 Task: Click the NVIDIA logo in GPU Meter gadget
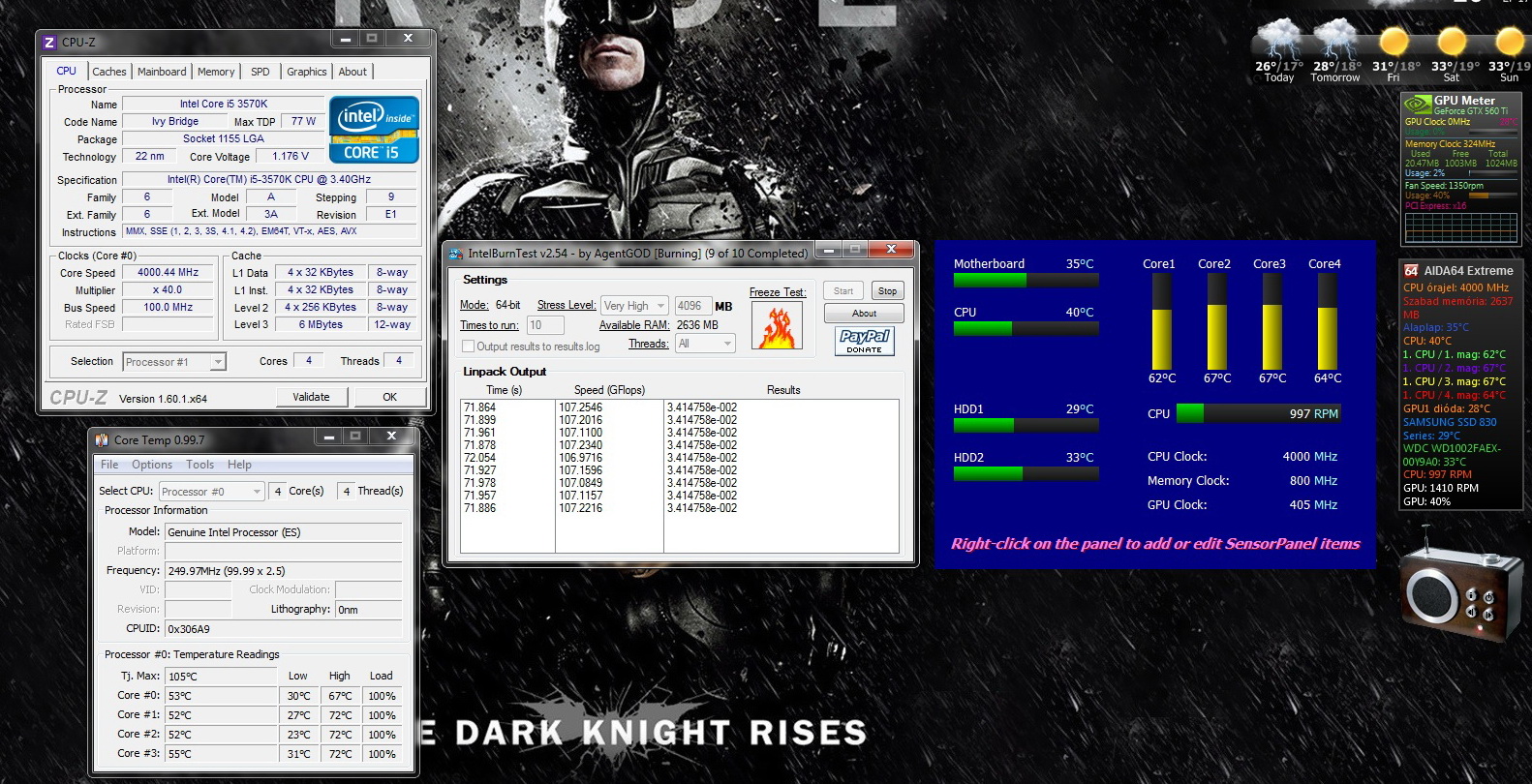point(1418,105)
